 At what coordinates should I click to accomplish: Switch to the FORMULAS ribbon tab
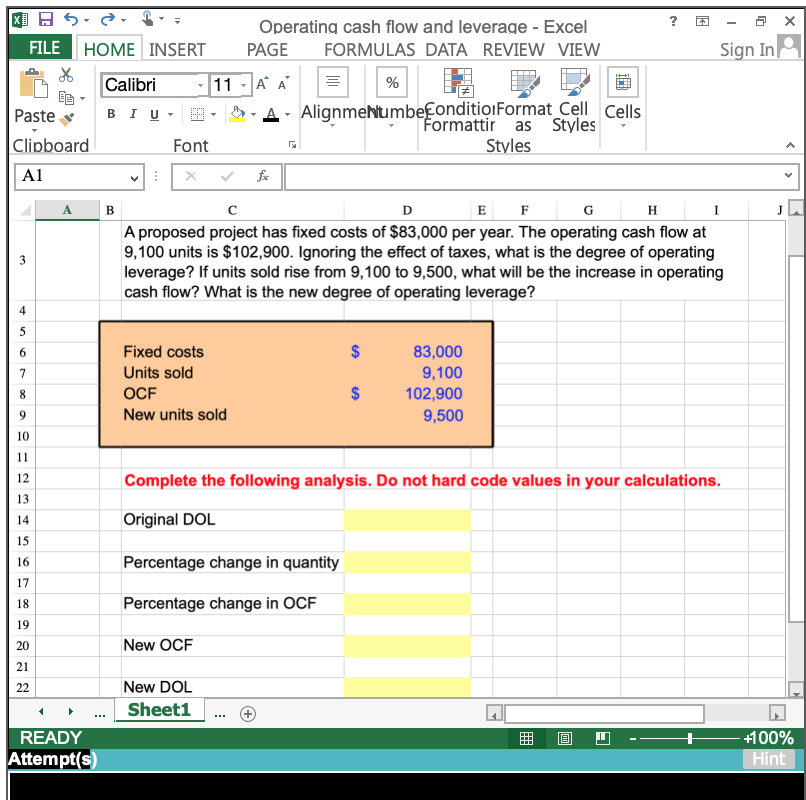point(369,49)
